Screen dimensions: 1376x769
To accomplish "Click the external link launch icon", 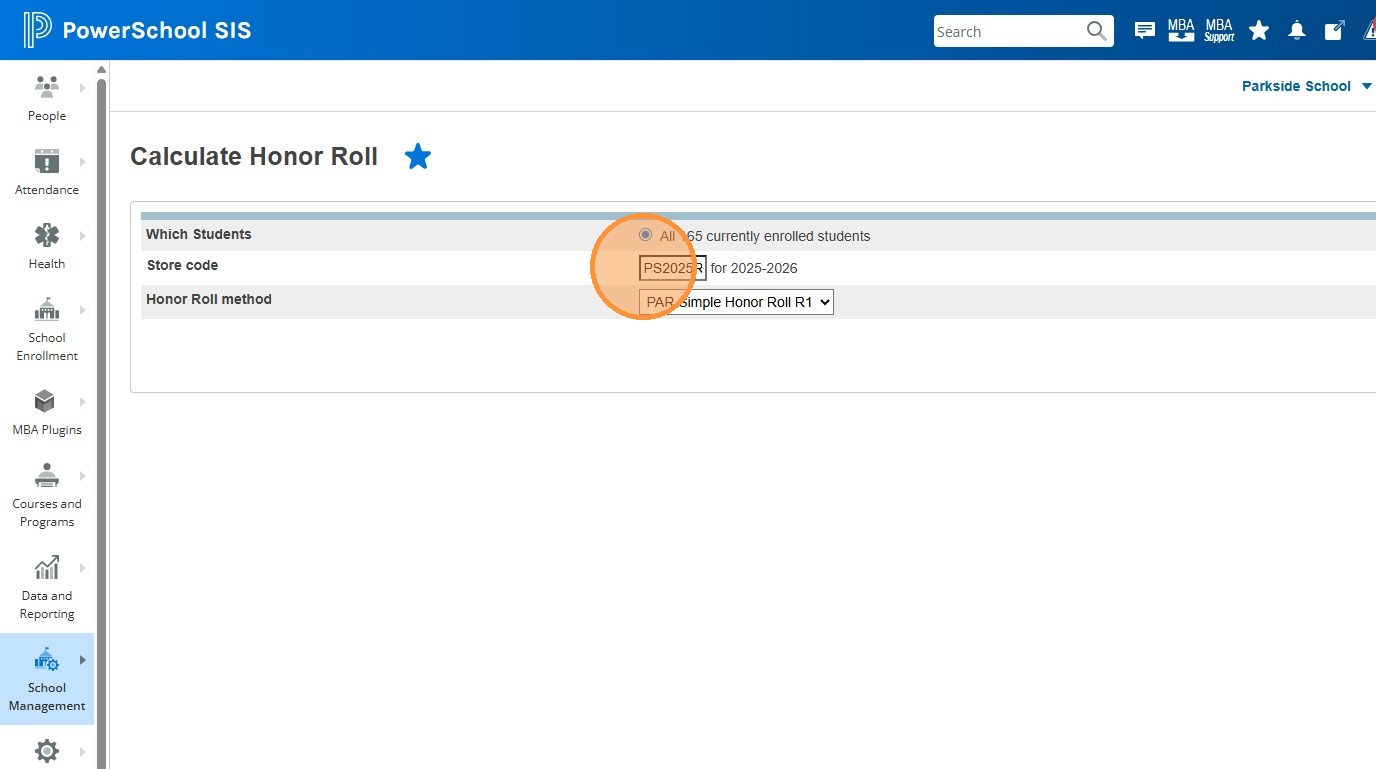I will click(1334, 31).
